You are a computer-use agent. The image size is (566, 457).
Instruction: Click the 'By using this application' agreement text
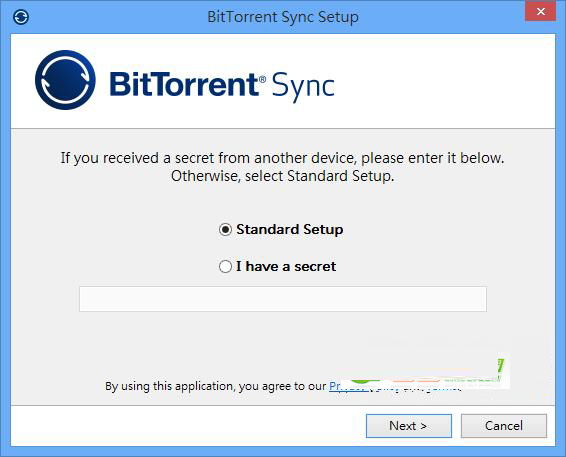pyautogui.click(x=215, y=386)
